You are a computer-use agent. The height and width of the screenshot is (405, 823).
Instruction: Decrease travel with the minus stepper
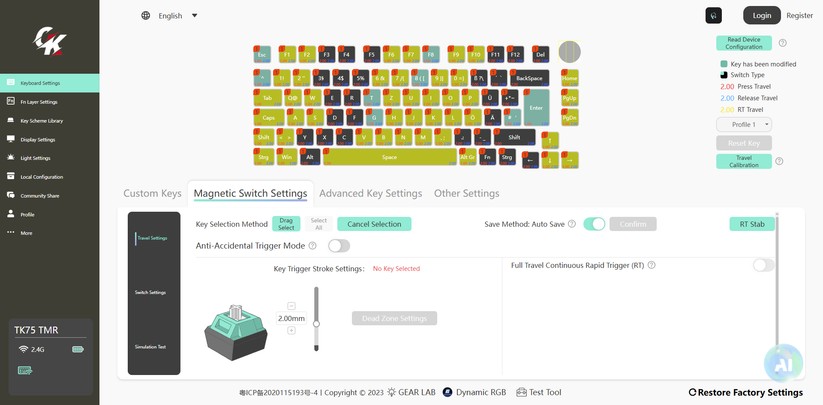click(x=291, y=306)
